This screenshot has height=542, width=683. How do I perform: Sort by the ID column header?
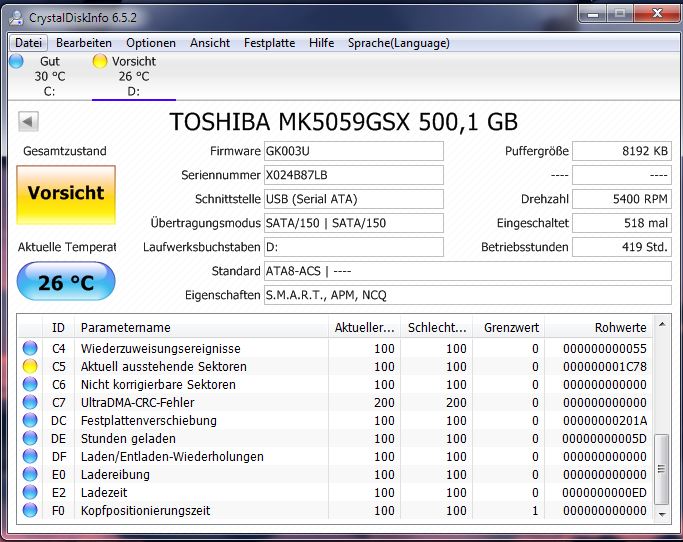[x=58, y=327]
